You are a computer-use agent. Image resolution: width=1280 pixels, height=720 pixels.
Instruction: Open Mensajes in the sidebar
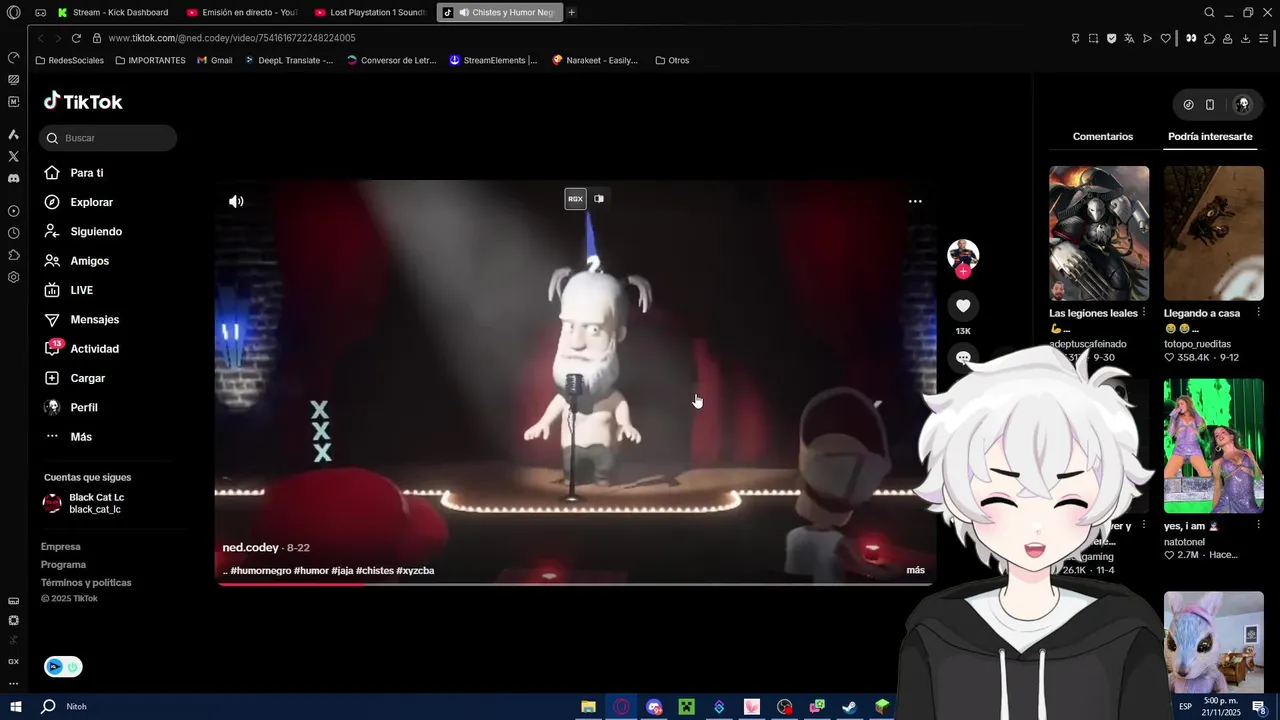pos(82,319)
